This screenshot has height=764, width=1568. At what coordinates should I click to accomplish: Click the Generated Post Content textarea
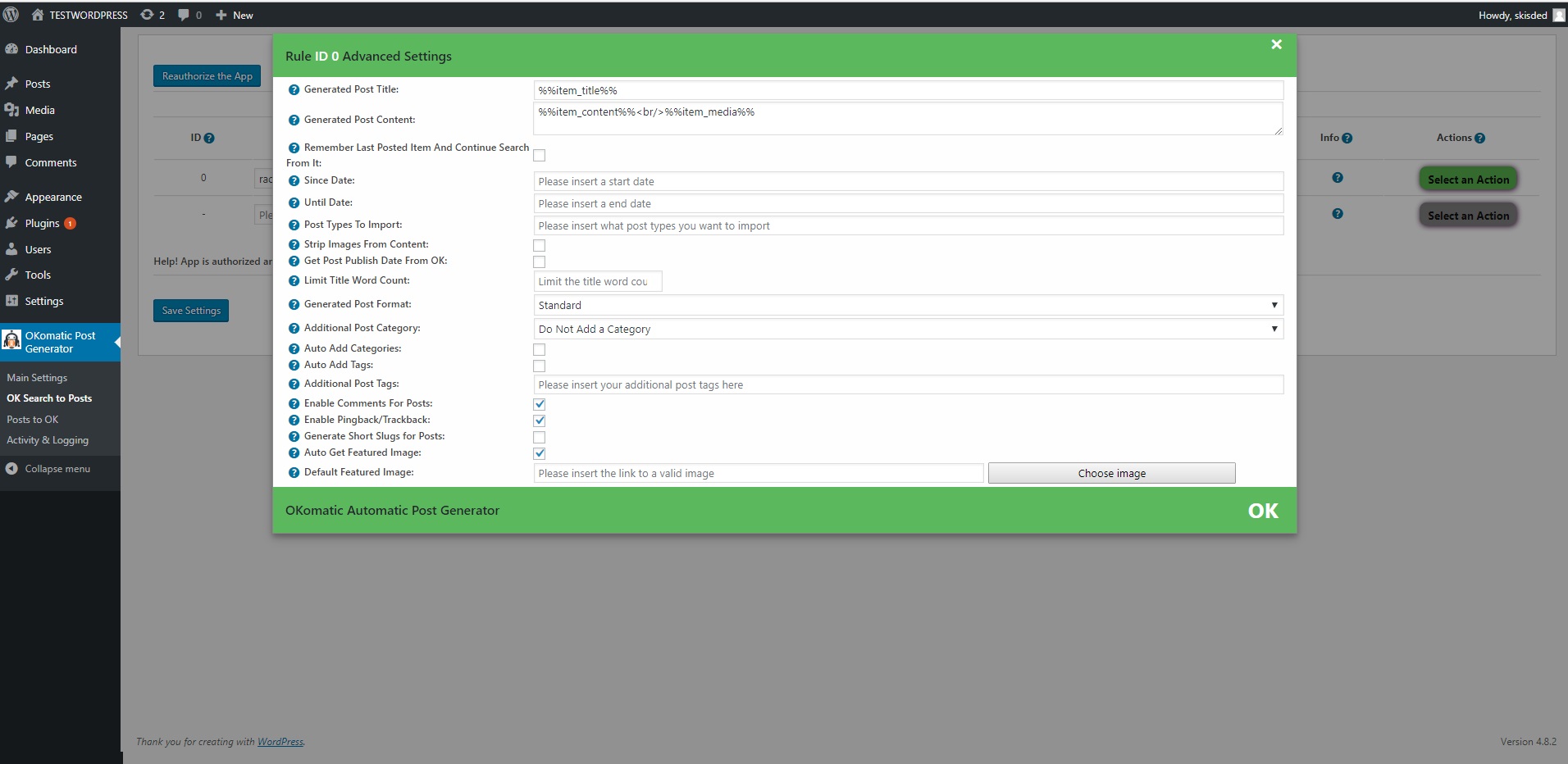[908, 119]
